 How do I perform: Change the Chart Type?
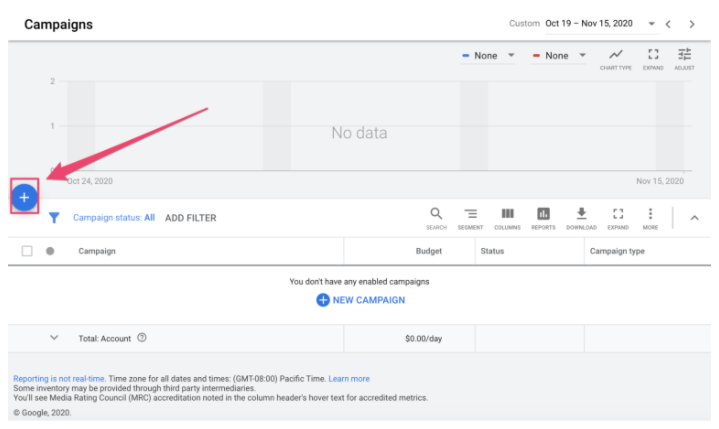615,58
